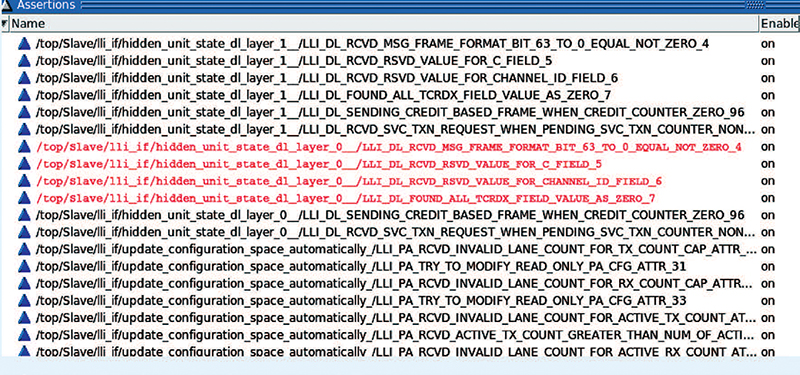The image size is (800, 375).
Task: Toggle the Enable value for red layer_0 CHANNEL_ID_FIELD_6 assertion
Action: (x=768, y=181)
